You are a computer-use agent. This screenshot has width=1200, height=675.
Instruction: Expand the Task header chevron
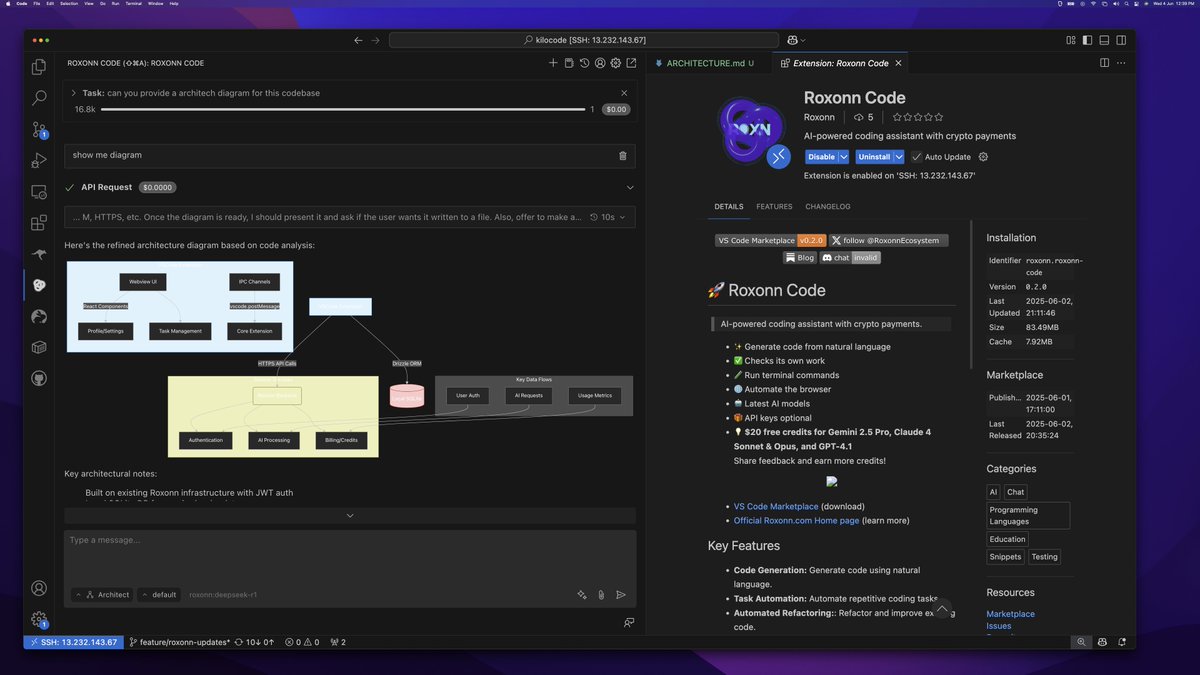73,93
